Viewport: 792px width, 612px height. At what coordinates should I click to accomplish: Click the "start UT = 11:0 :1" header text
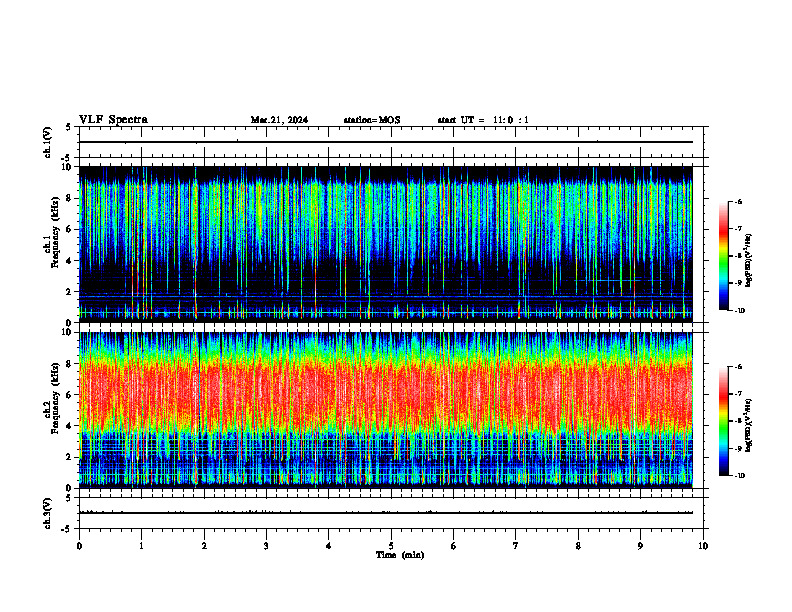pos(483,120)
